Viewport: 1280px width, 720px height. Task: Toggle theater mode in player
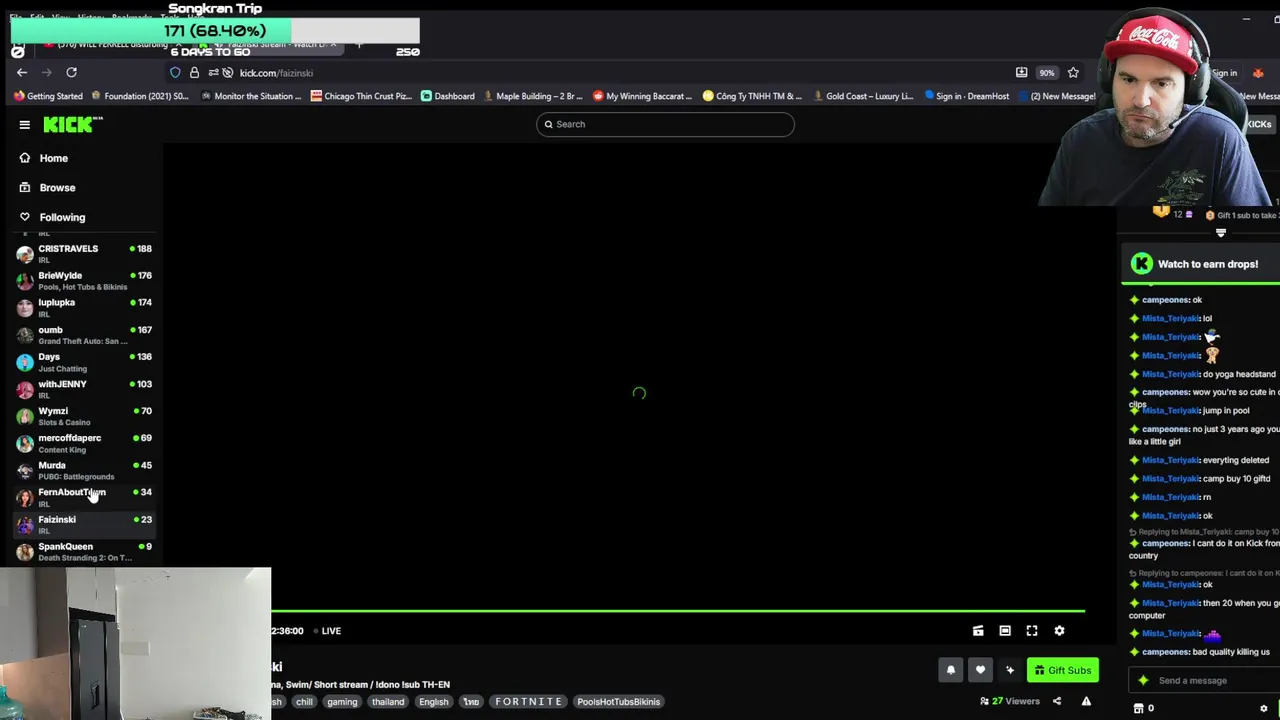[1005, 631]
